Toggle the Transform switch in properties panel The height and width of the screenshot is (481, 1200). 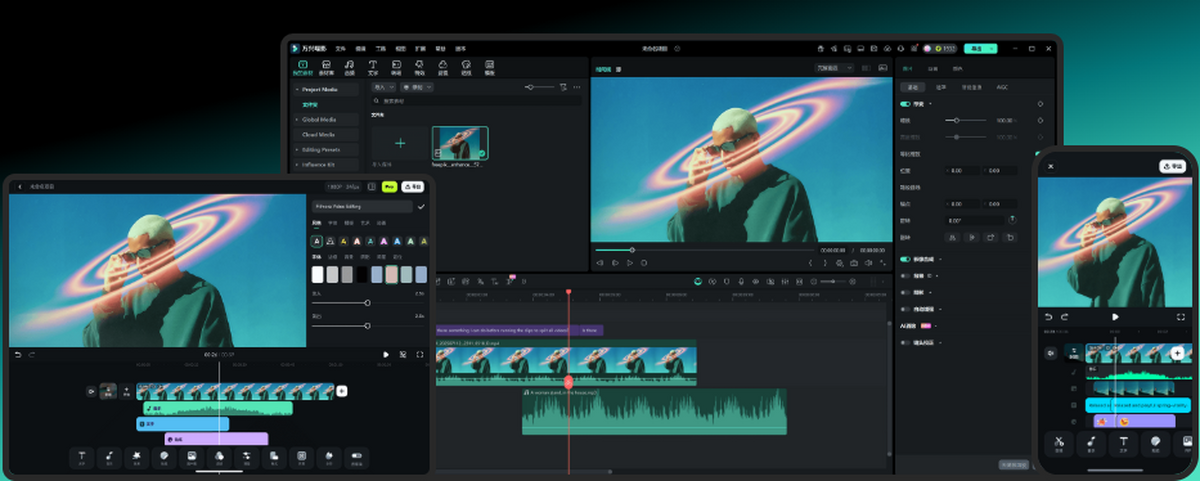point(906,103)
